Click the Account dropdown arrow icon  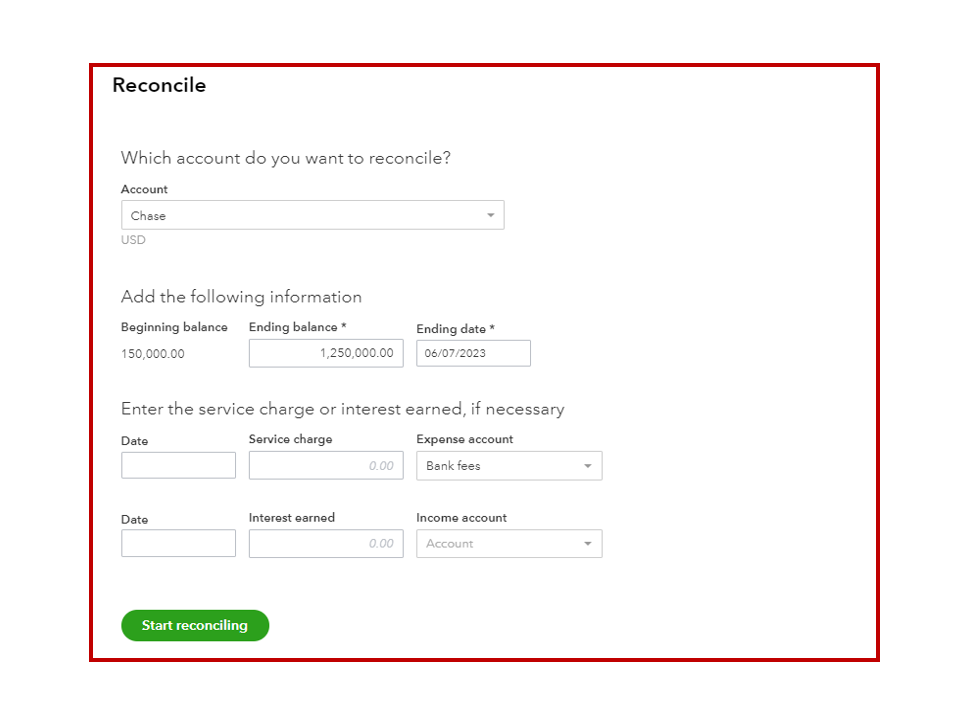(x=490, y=216)
